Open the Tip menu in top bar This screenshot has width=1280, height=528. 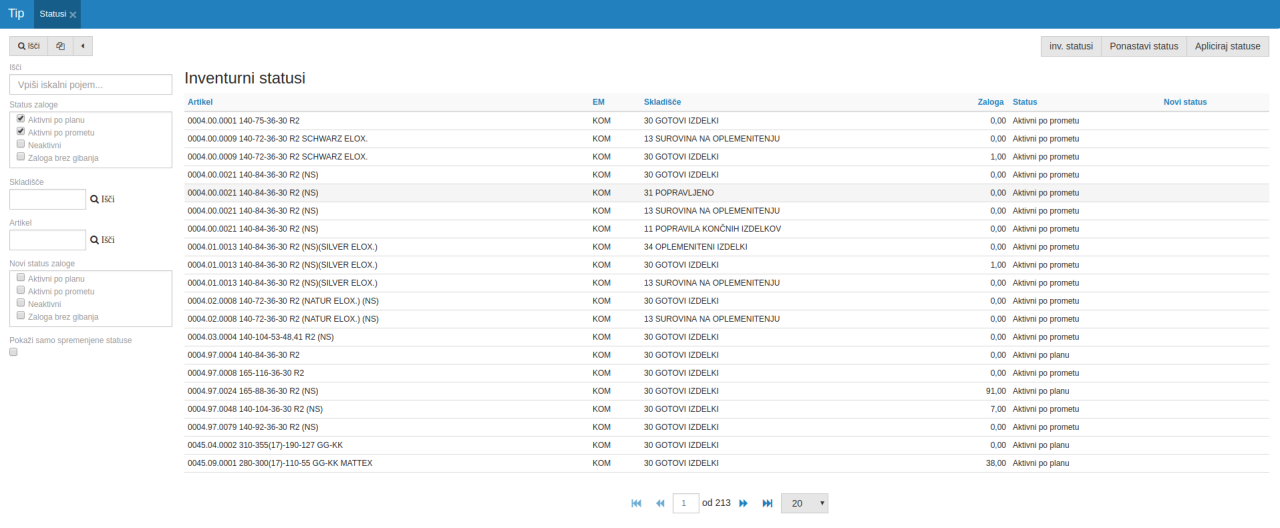[16, 14]
